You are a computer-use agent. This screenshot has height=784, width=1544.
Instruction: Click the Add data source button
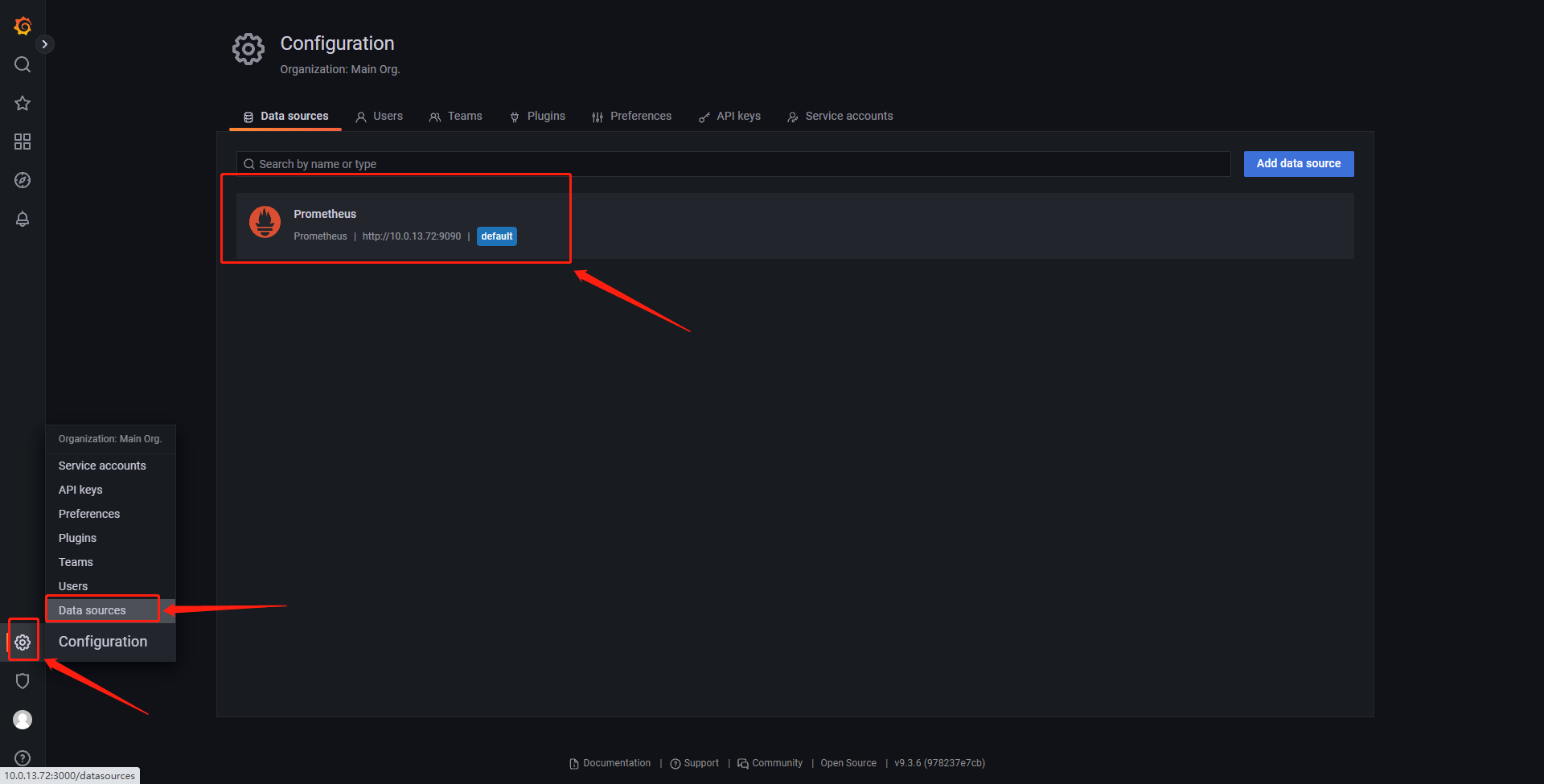pyautogui.click(x=1299, y=163)
